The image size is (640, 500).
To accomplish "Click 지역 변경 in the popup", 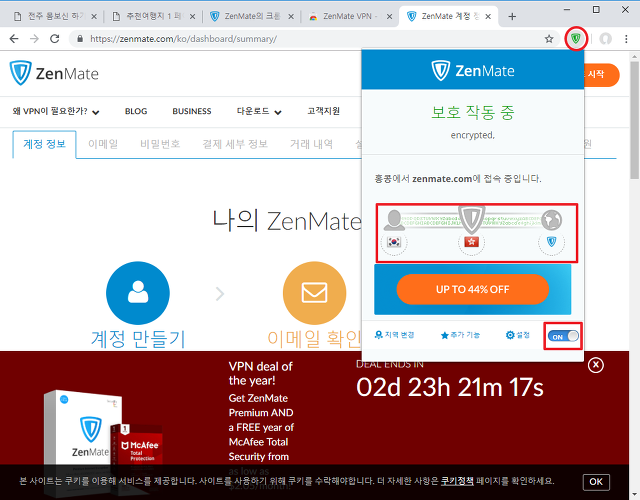I will click(394, 335).
